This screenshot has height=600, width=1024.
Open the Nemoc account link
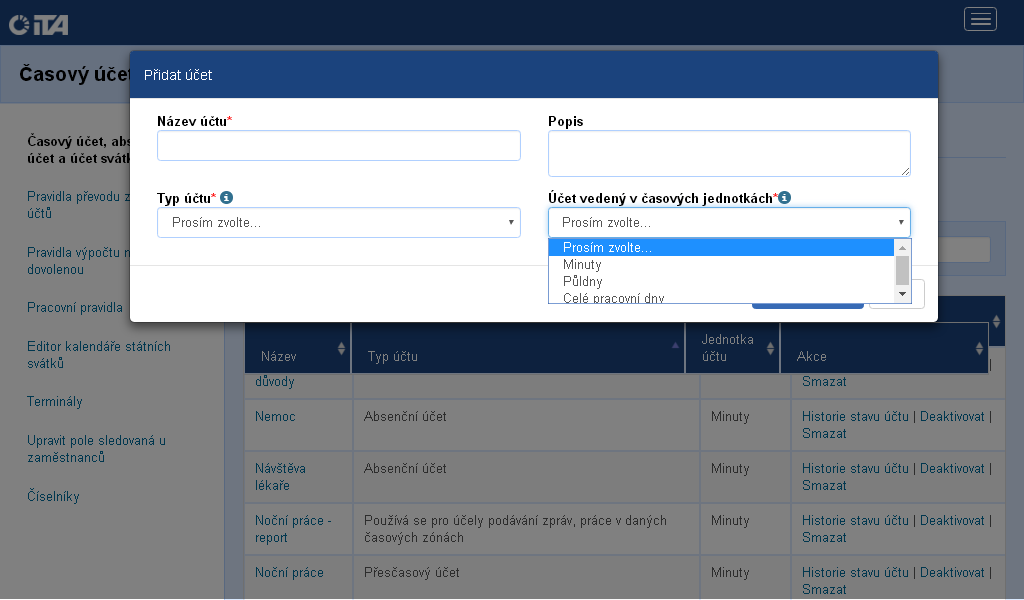pos(275,416)
